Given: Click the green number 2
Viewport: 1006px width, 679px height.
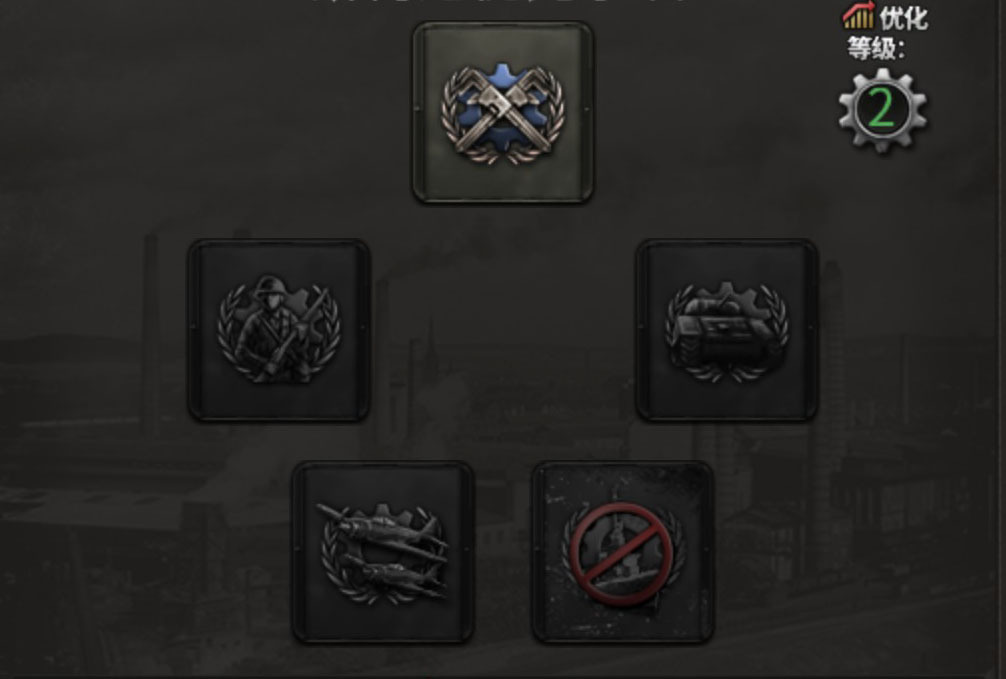Looking at the screenshot, I should click(x=882, y=109).
